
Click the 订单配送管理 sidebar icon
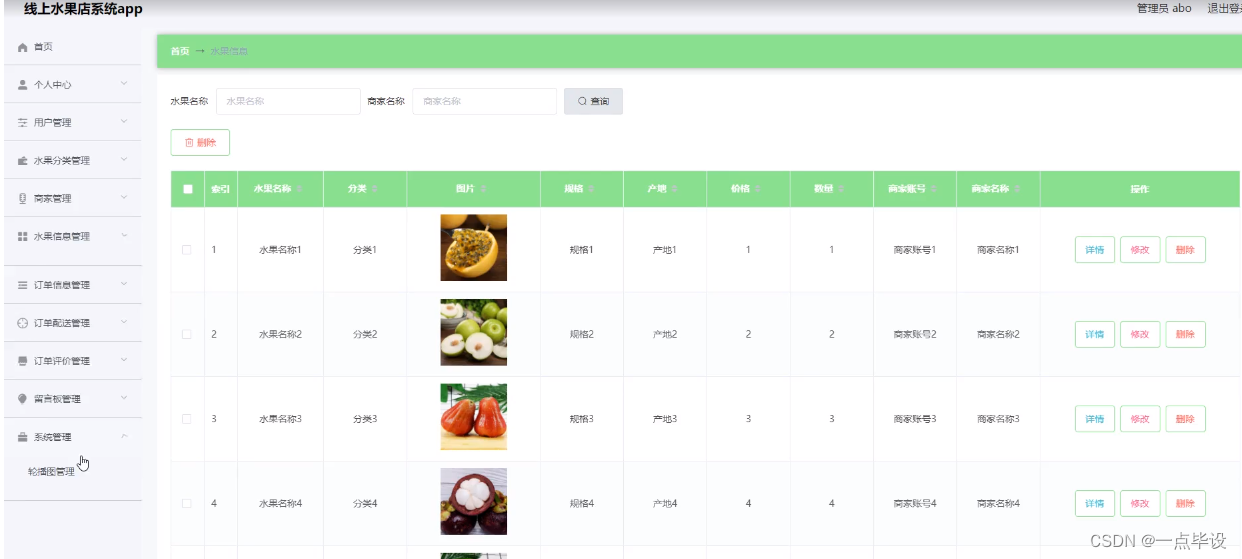point(23,323)
